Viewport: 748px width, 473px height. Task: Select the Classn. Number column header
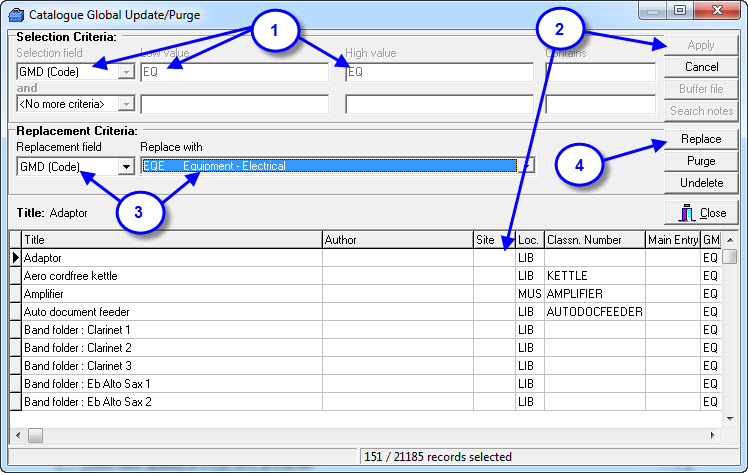point(594,240)
